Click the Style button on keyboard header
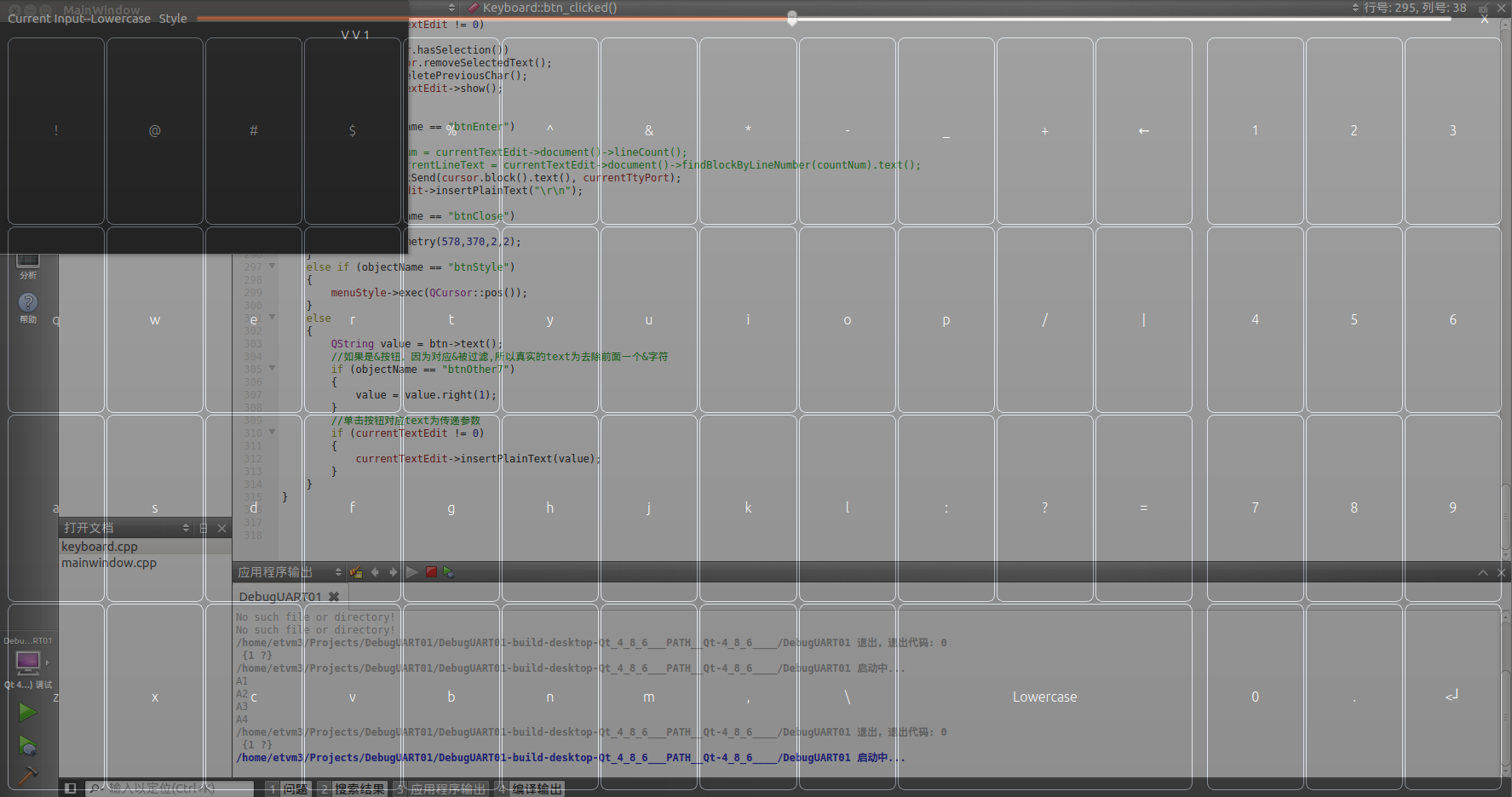 (x=173, y=19)
